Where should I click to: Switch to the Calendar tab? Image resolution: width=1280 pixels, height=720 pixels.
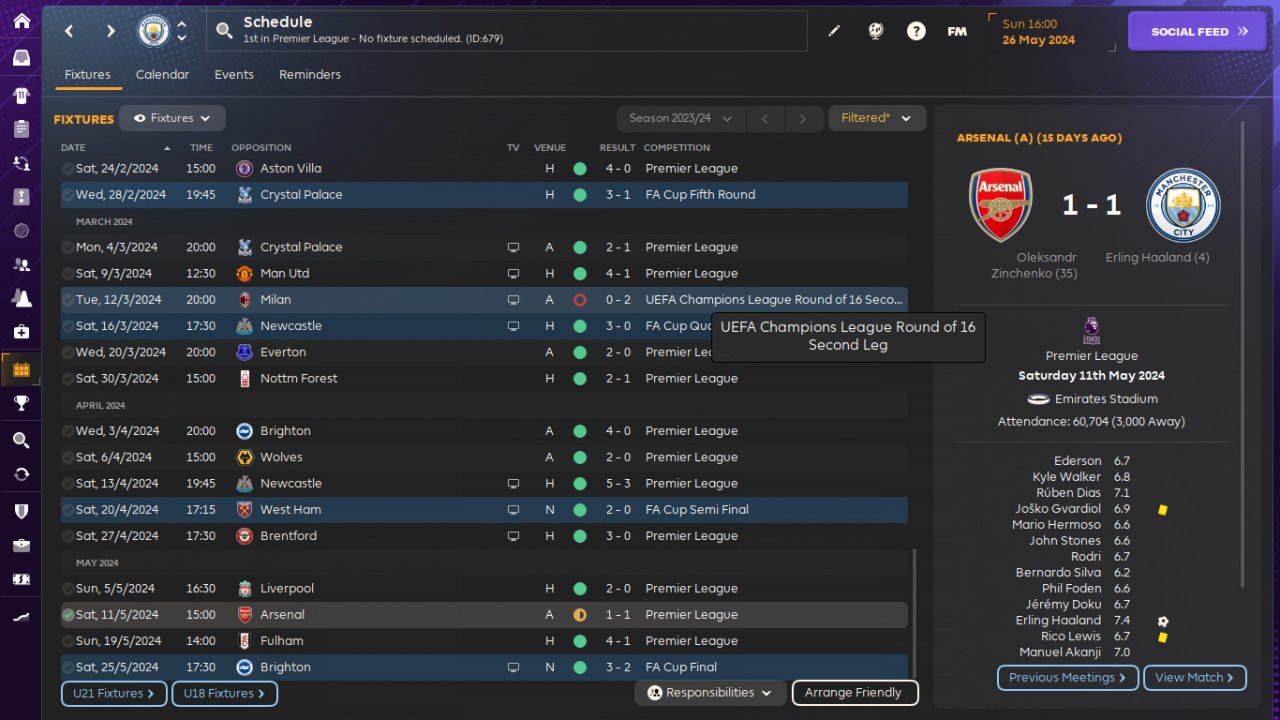tap(162, 75)
